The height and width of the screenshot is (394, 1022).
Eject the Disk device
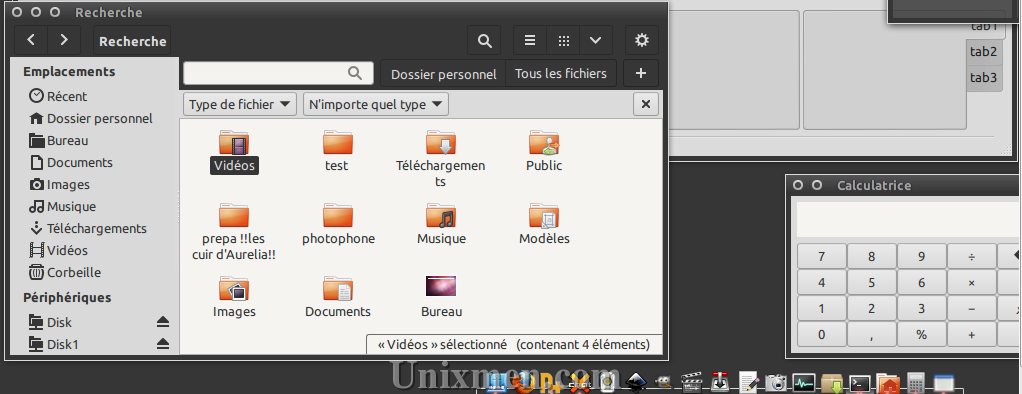tap(163, 322)
